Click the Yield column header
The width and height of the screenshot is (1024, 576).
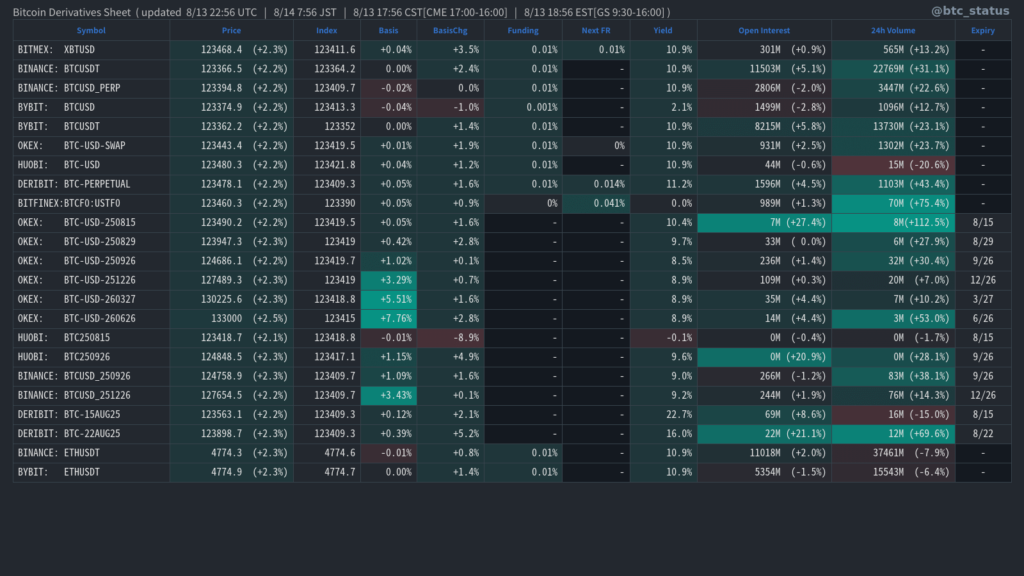pos(663,30)
